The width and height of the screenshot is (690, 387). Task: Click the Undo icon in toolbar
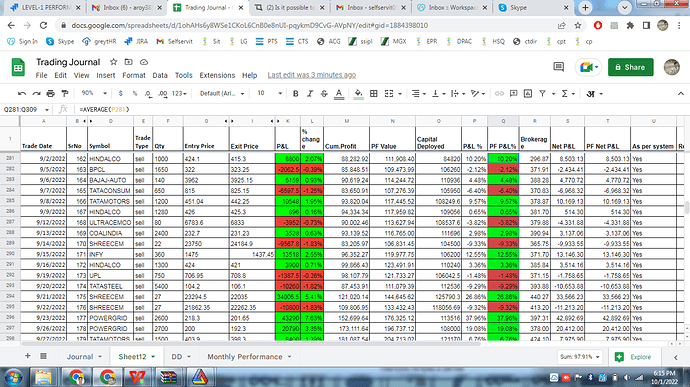pos(22,93)
